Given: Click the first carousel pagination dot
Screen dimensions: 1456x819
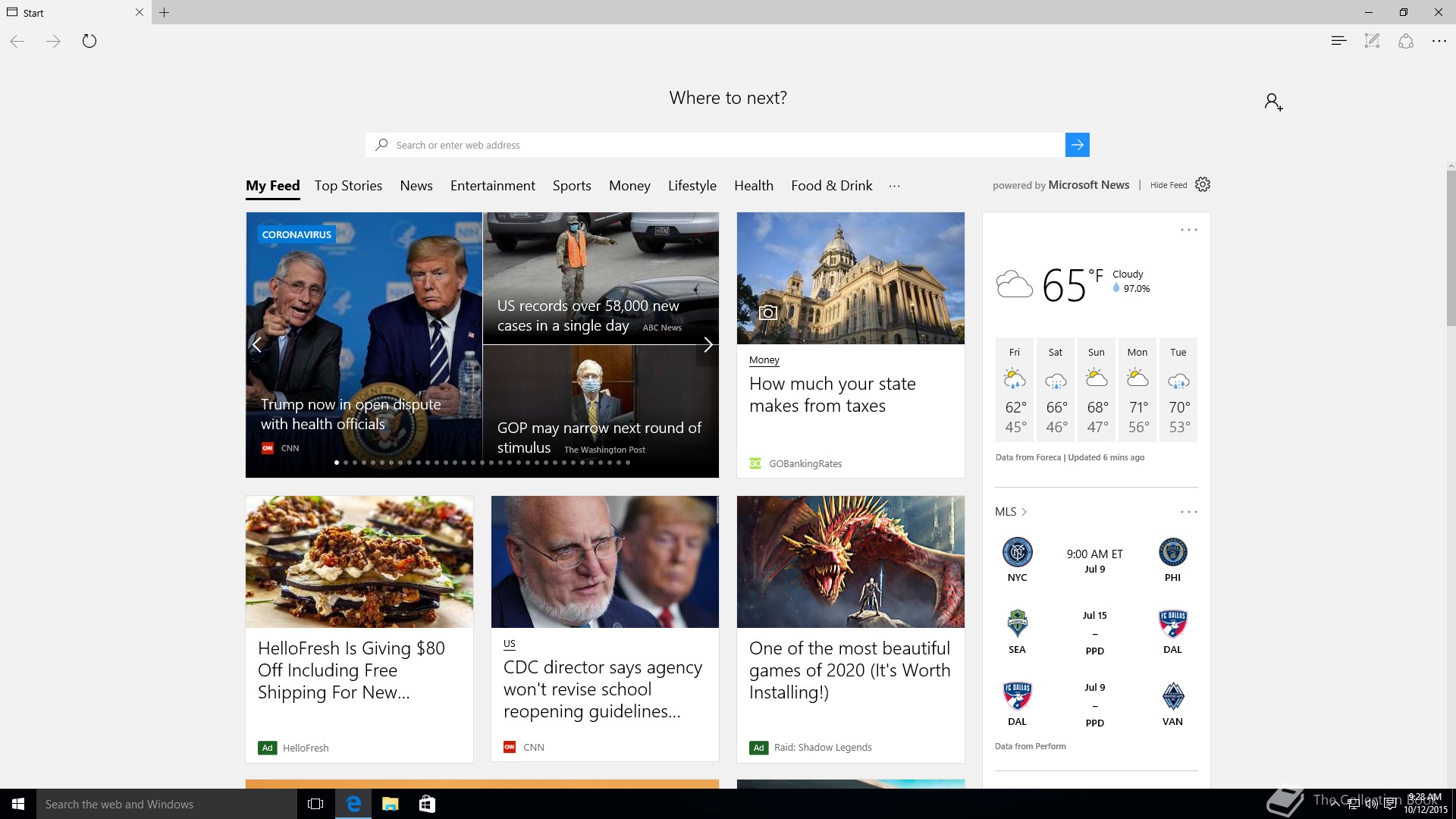Looking at the screenshot, I should (x=337, y=463).
